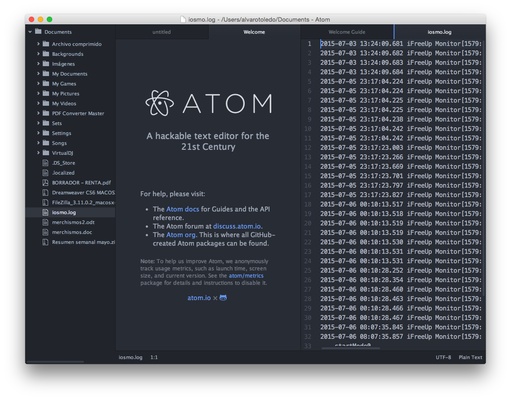The image size is (511, 400).
Task: Click the merchismos.doc file icon
Action: click(x=45, y=232)
